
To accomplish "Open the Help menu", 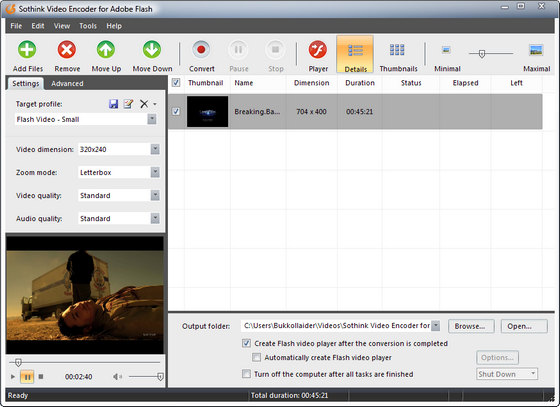I will (x=114, y=26).
